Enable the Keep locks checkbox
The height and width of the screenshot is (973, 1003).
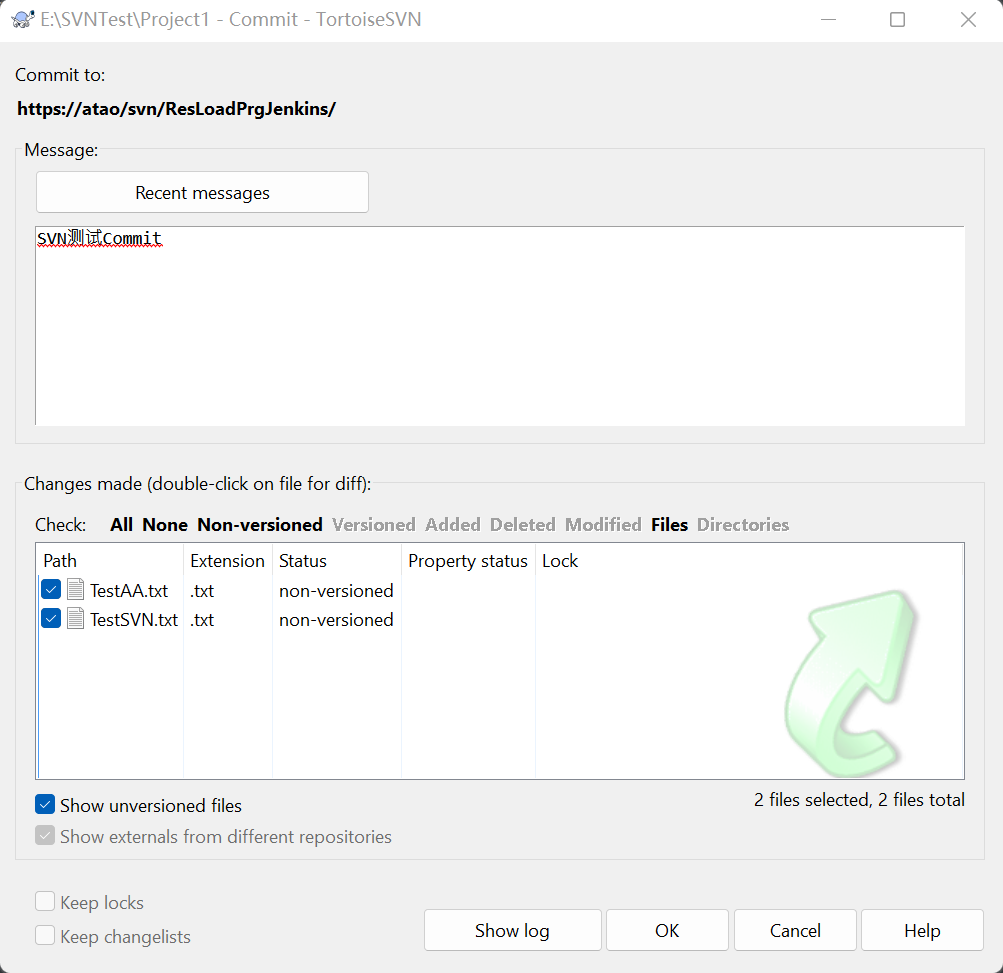click(x=45, y=902)
